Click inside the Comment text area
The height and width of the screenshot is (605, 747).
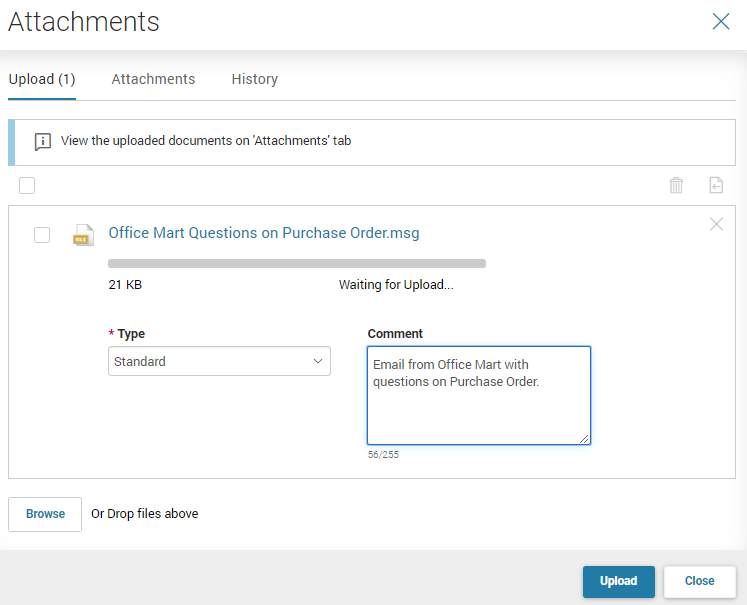coord(479,395)
